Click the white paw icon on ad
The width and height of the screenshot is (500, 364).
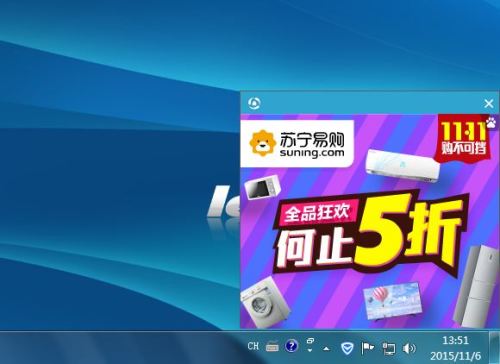tap(491, 122)
